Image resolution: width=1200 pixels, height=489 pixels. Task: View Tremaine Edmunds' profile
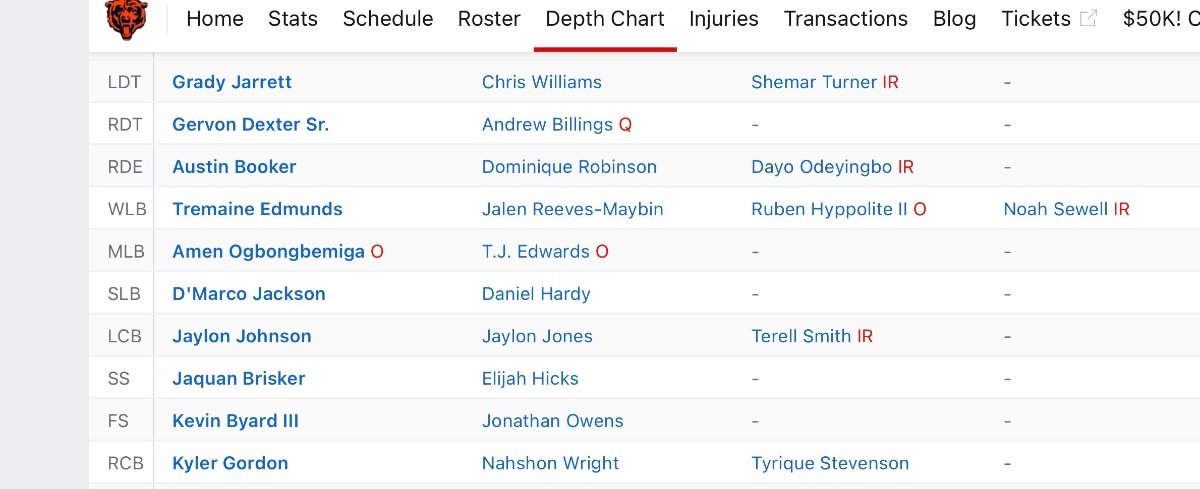tap(257, 209)
